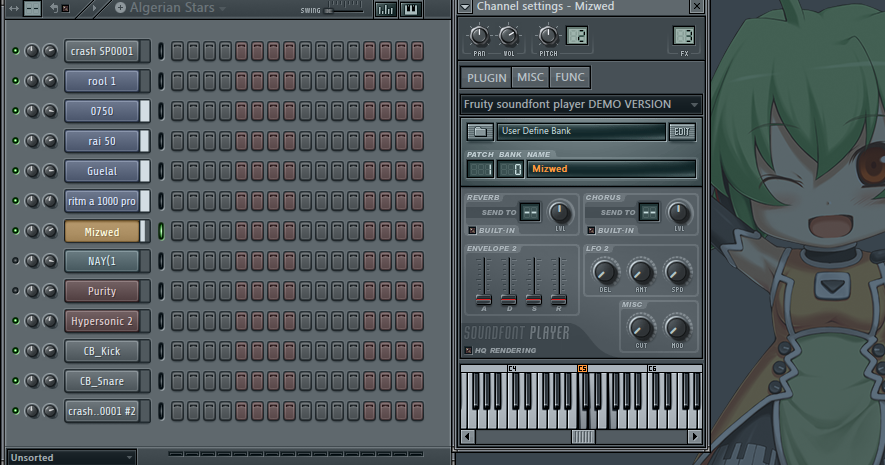
Task: Click the pan knob of Purity channel
Action: coord(32,291)
